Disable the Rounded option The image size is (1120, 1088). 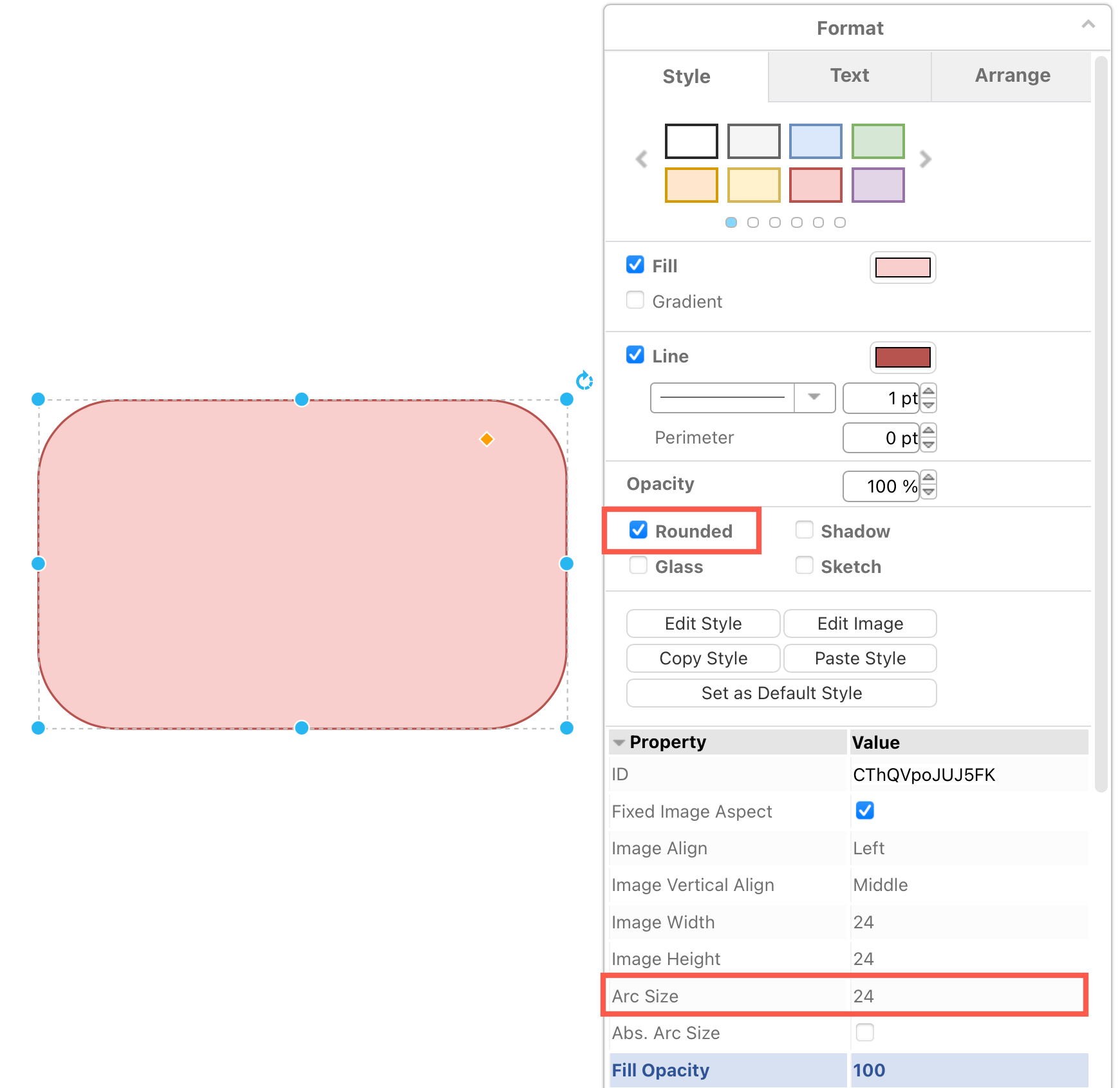638,530
